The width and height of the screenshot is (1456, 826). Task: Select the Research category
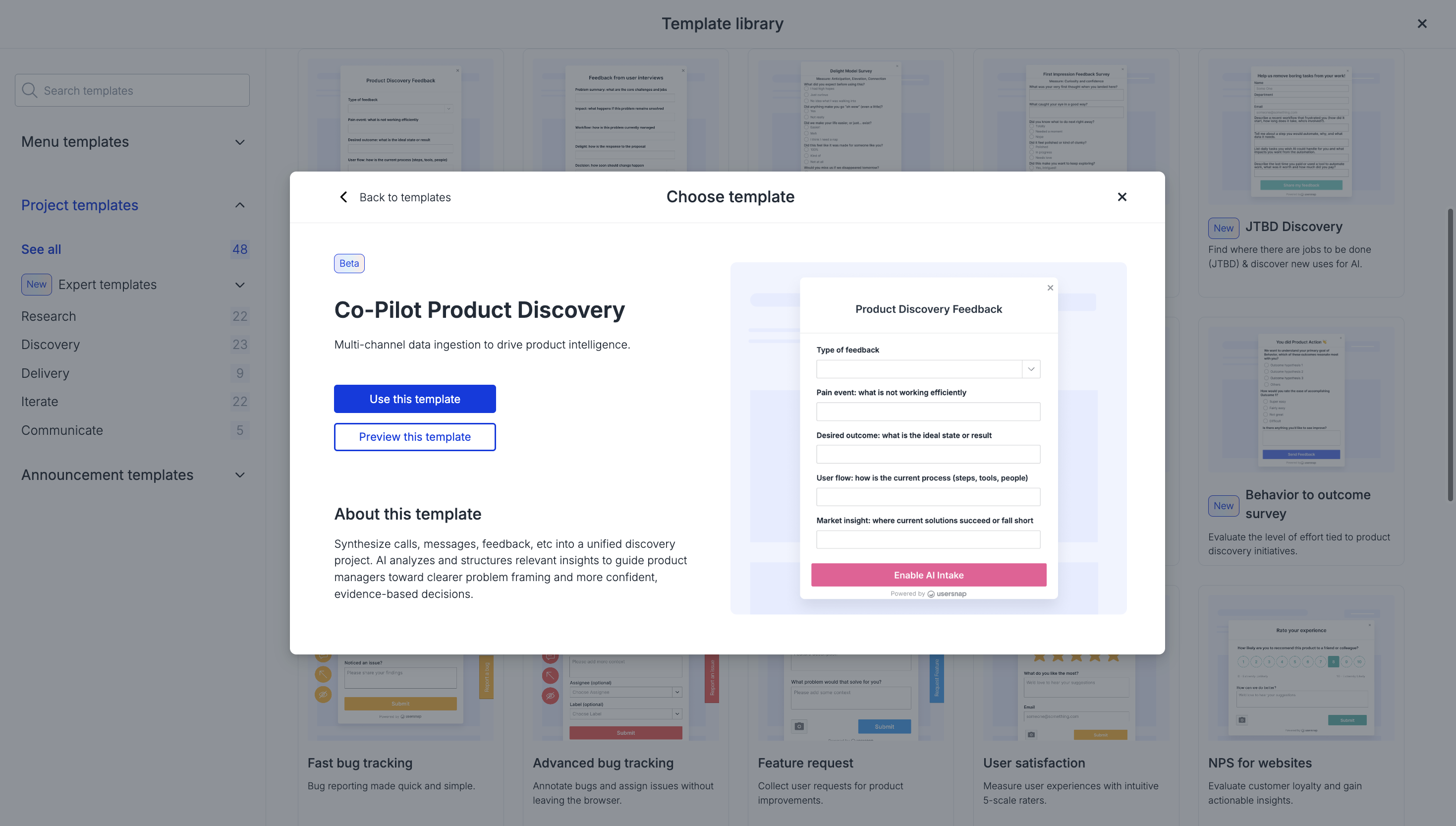[48, 316]
